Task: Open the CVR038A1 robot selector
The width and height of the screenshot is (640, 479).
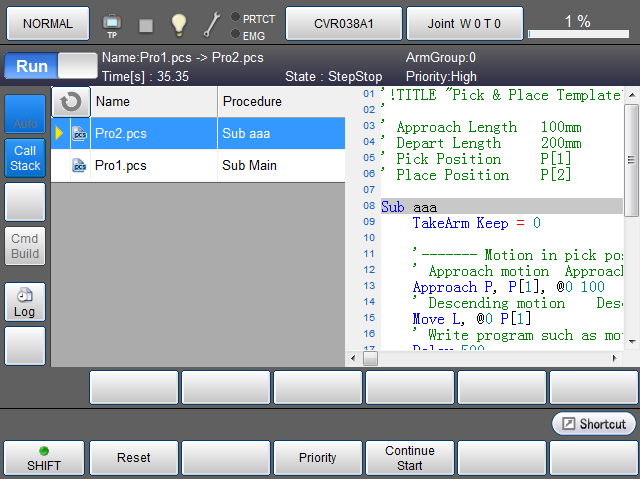Action: coord(344,23)
